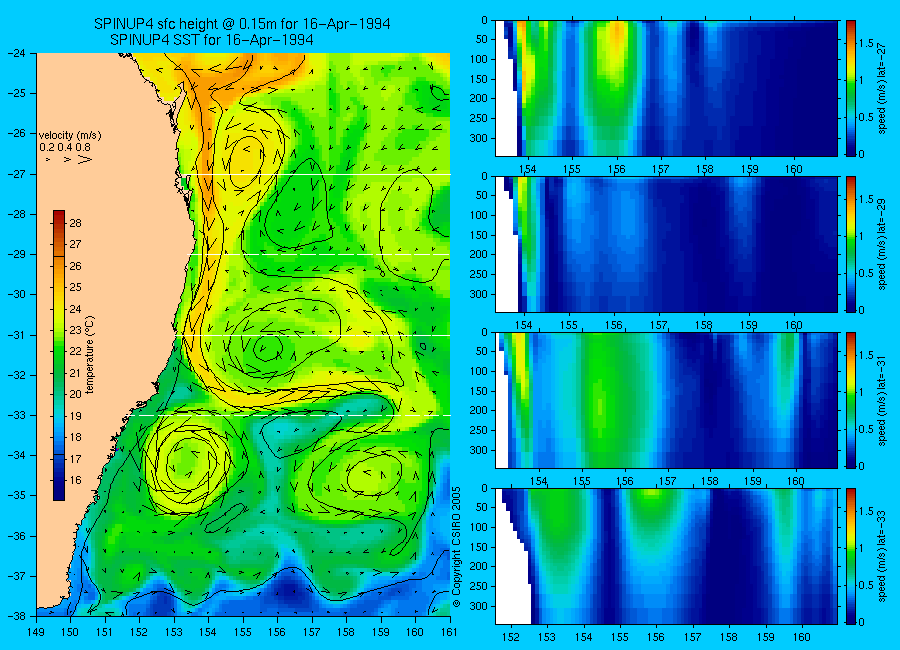Click the '28' value on the temperature scale
The height and width of the screenshot is (650, 900).
coord(75,223)
